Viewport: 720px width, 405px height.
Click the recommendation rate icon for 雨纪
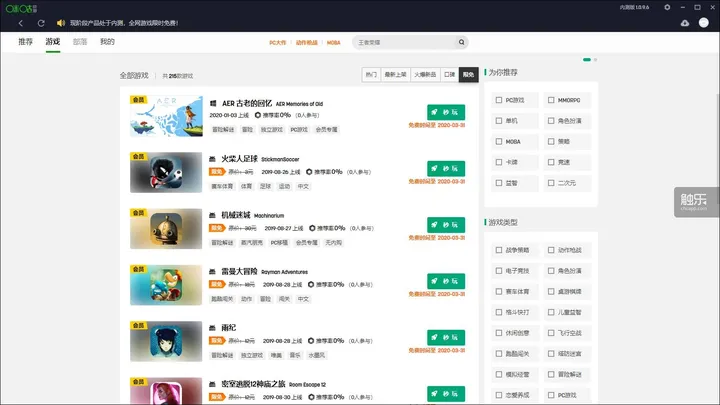point(311,341)
